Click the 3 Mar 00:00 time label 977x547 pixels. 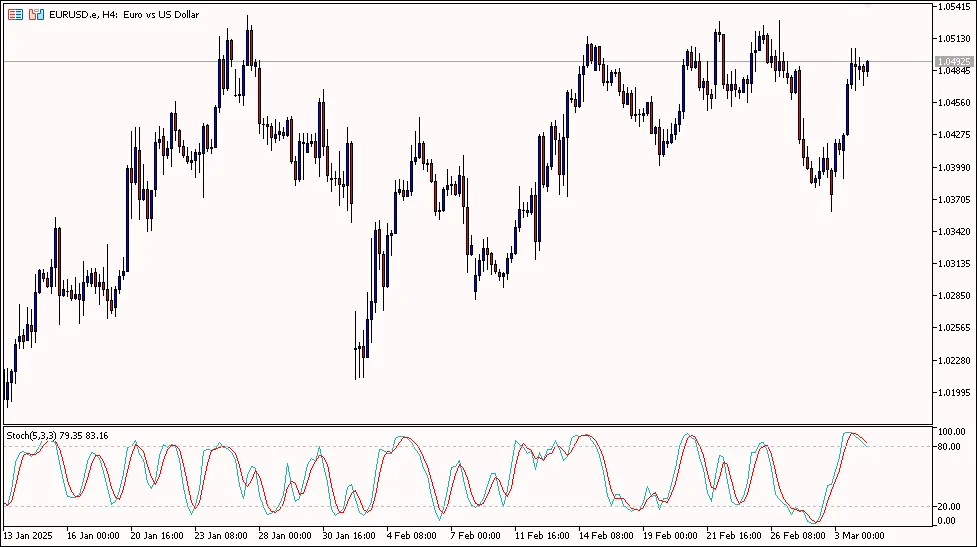[x=860, y=535]
